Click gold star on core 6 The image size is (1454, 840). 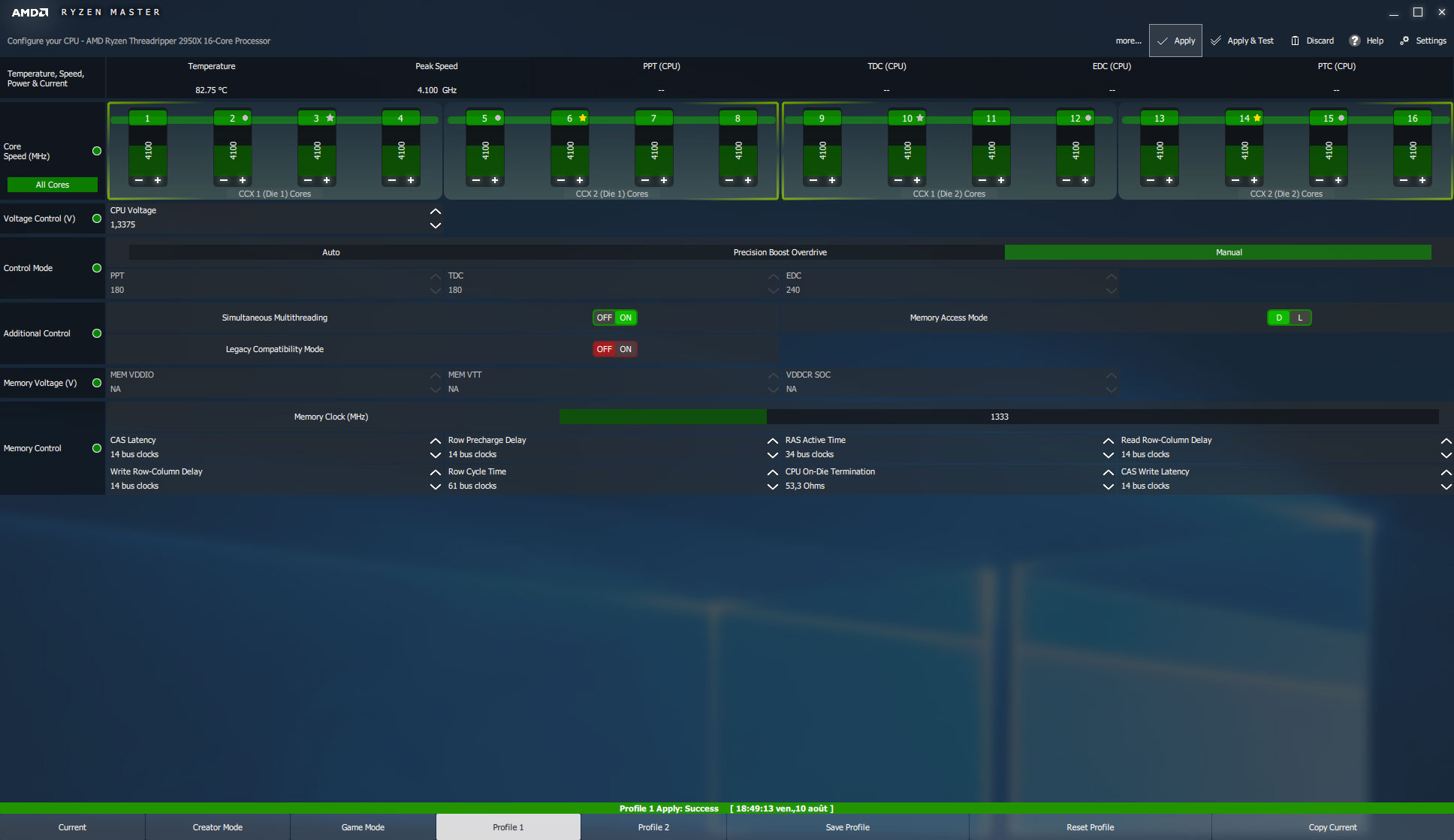pyautogui.click(x=583, y=118)
